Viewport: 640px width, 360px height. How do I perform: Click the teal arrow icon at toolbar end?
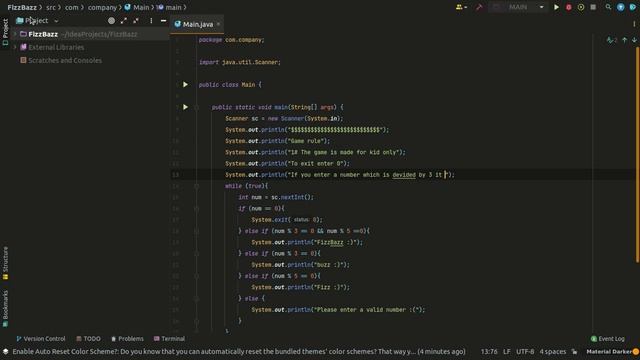pyautogui.click(x=633, y=7)
